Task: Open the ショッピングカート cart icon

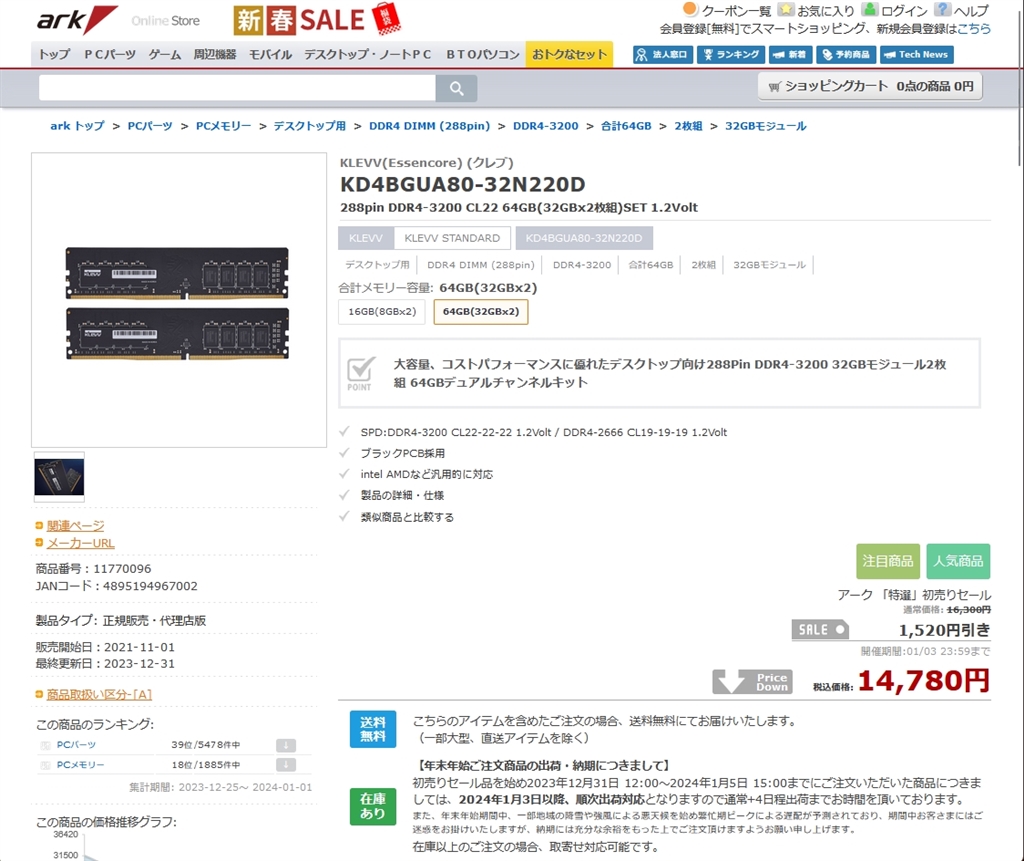Action: (776, 86)
